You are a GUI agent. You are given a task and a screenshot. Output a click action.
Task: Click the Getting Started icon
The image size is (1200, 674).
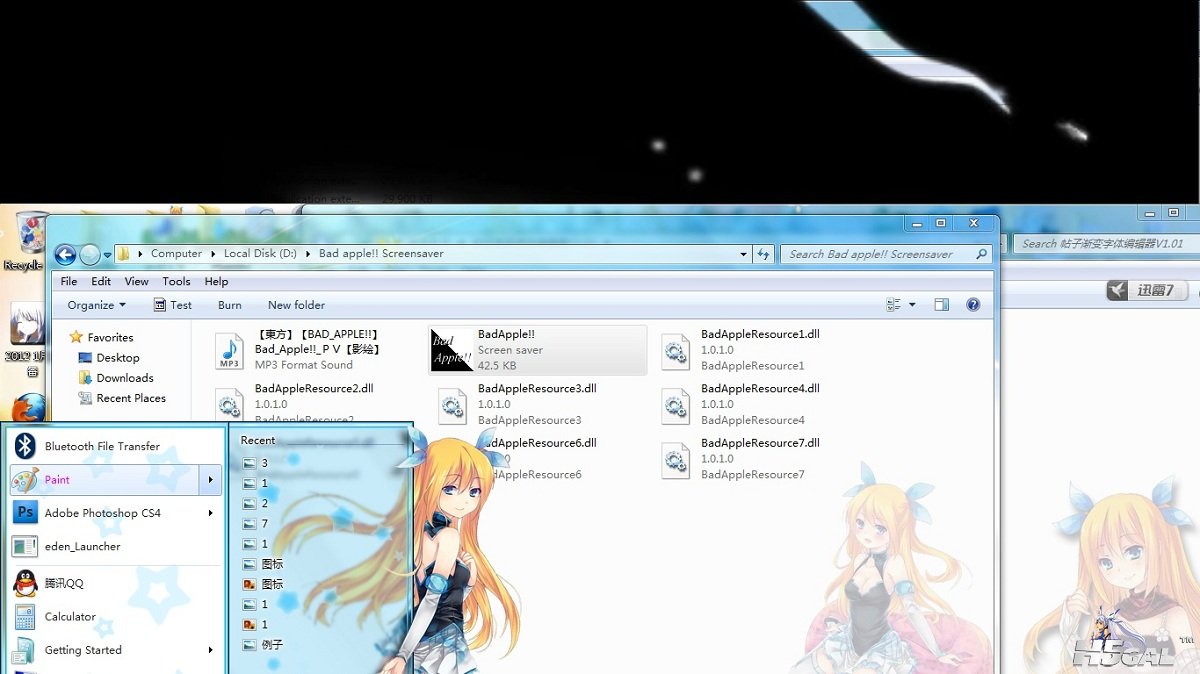pyautogui.click(x=25, y=650)
